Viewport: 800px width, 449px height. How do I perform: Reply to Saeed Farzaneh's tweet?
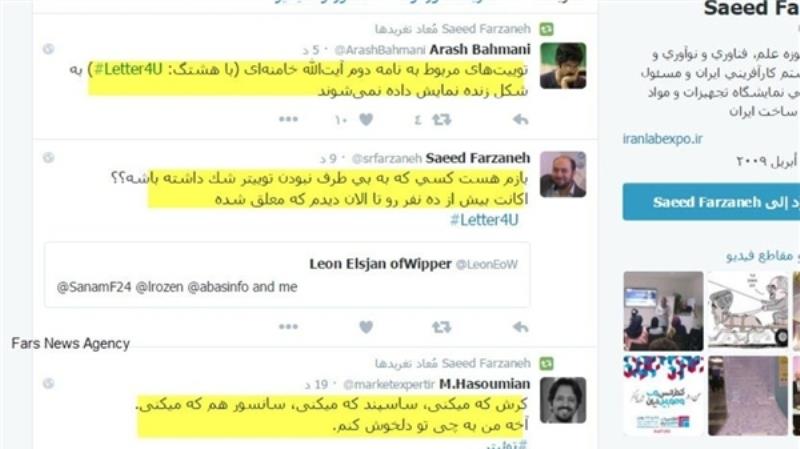tap(520, 327)
